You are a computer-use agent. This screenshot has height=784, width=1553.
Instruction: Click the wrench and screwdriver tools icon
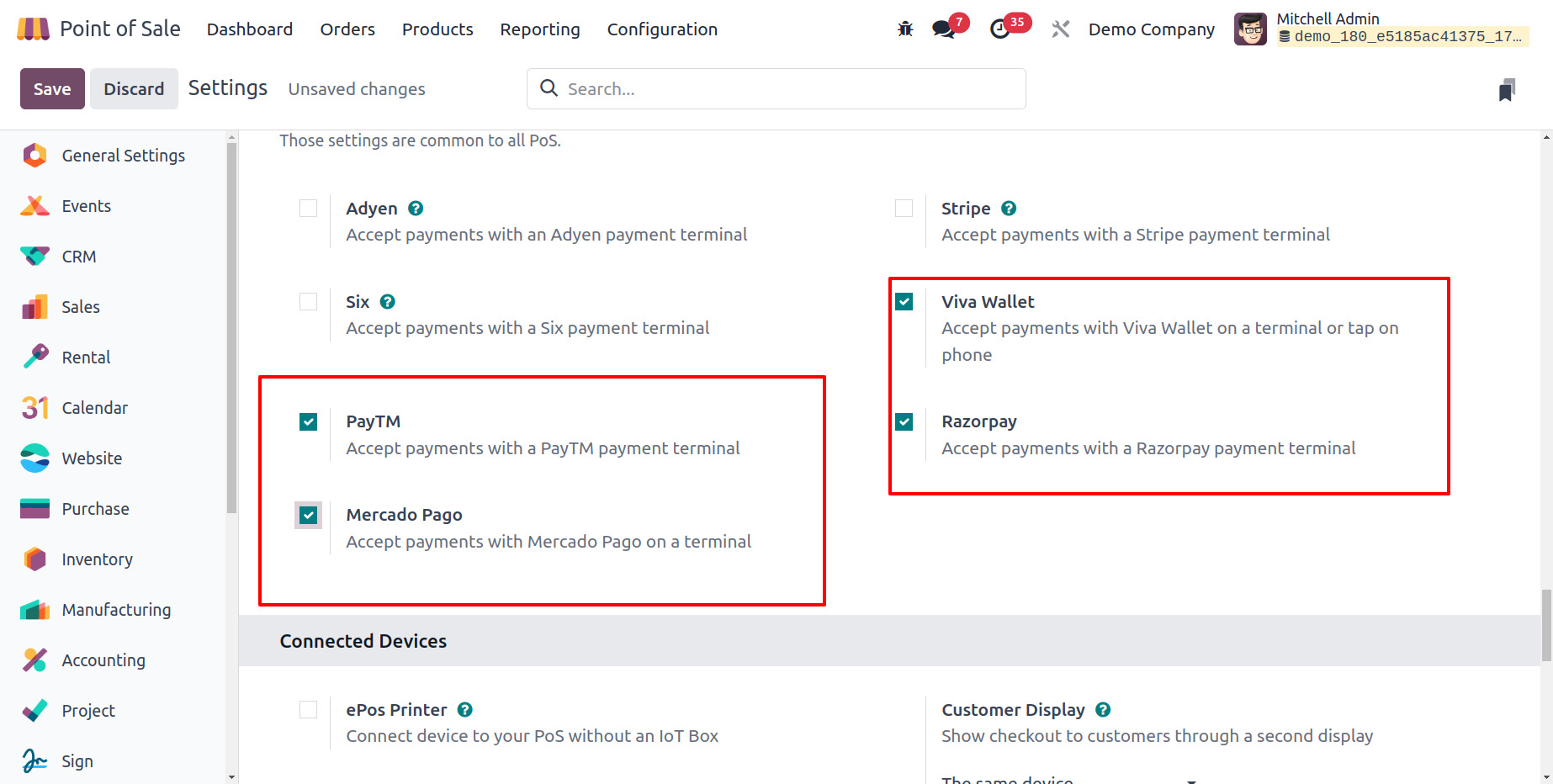[1060, 29]
